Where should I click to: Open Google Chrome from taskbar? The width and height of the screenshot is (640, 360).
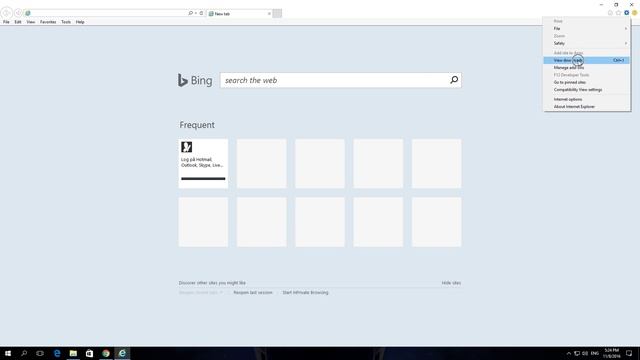tap(106, 353)
